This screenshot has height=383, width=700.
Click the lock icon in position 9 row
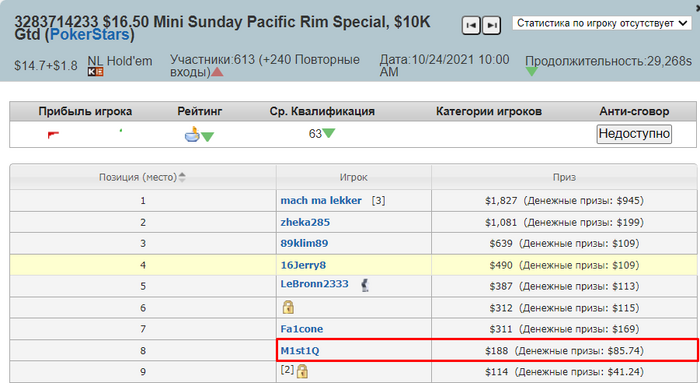302,371
